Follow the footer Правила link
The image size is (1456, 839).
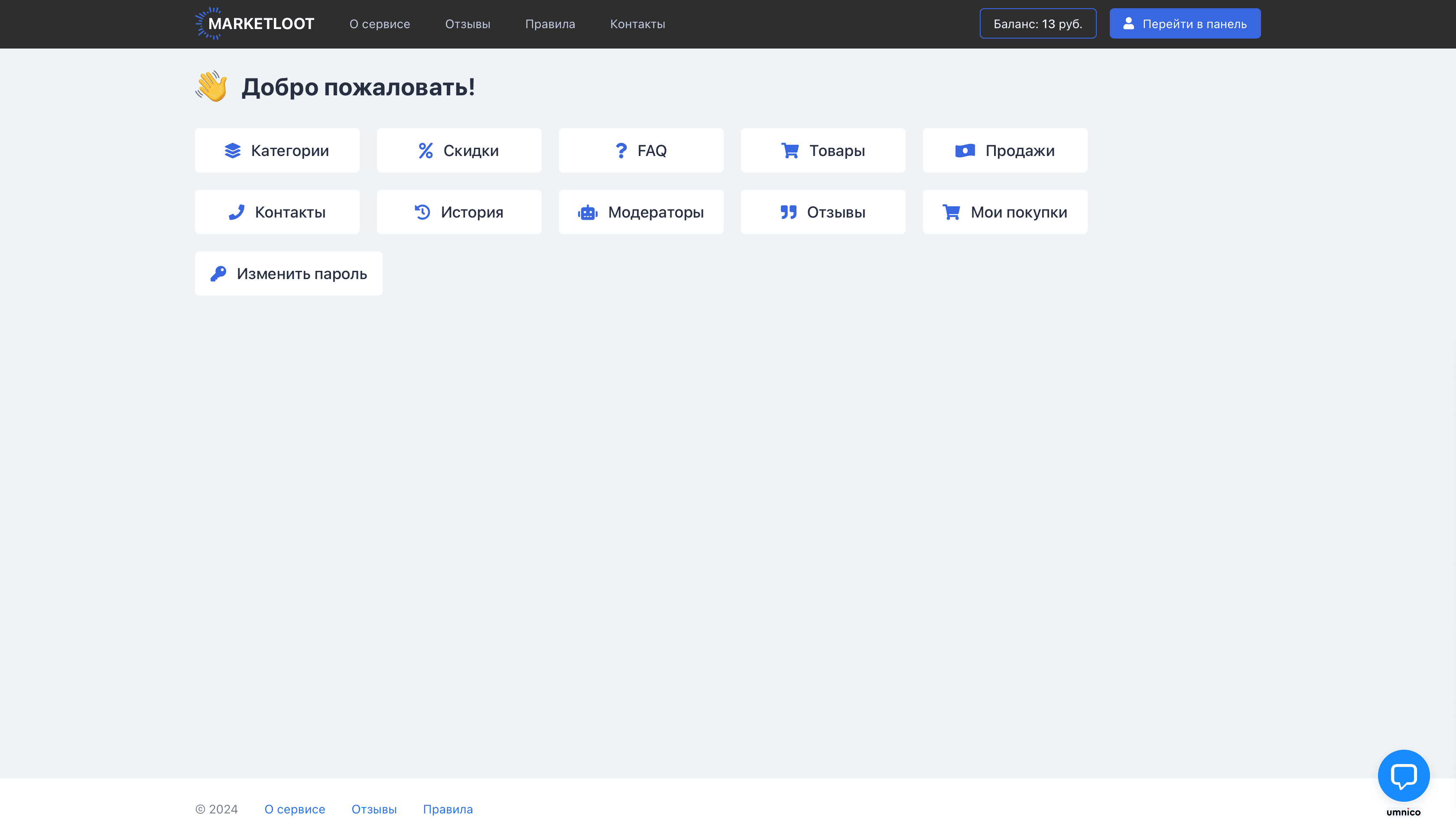[447, 809]
